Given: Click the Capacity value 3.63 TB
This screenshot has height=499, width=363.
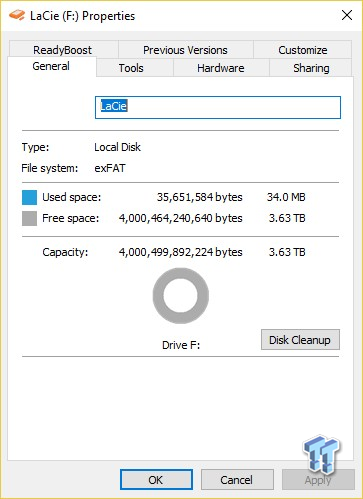Looking at the screenshot, I should tap(287, 252).
